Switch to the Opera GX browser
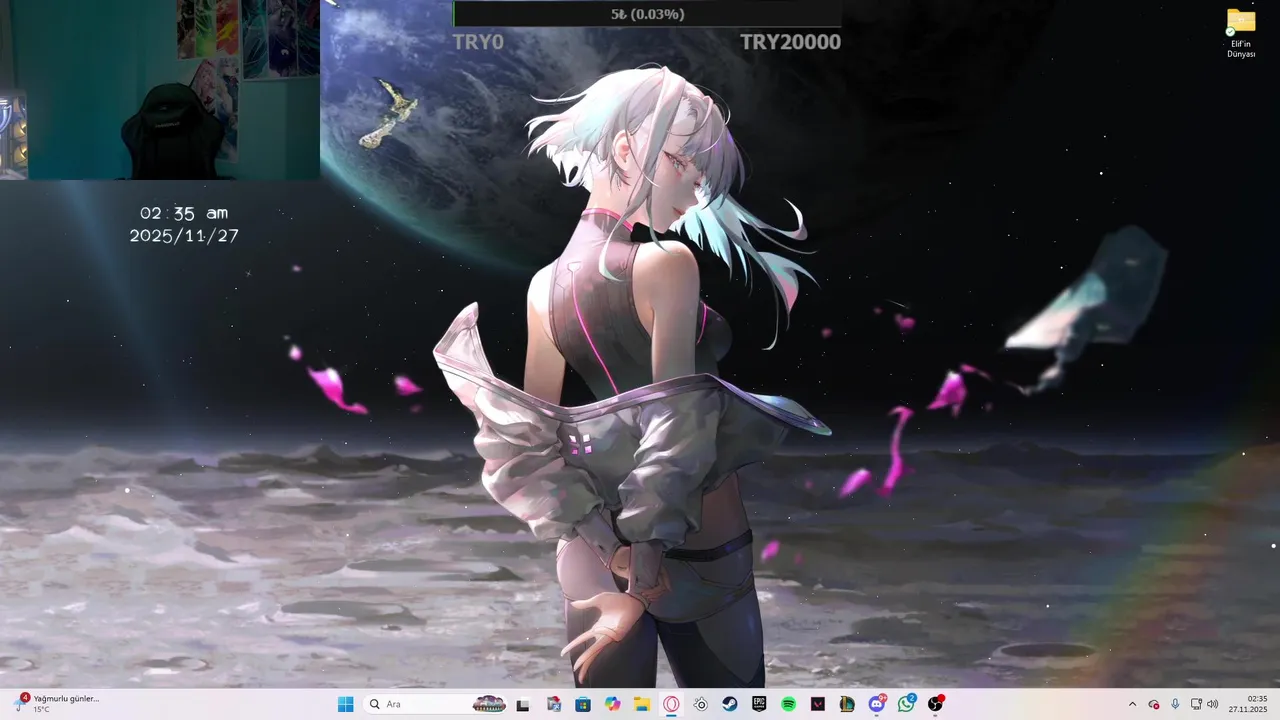Image resolution: width=1280 pixels, height=720 pixels. coord(671,704)
